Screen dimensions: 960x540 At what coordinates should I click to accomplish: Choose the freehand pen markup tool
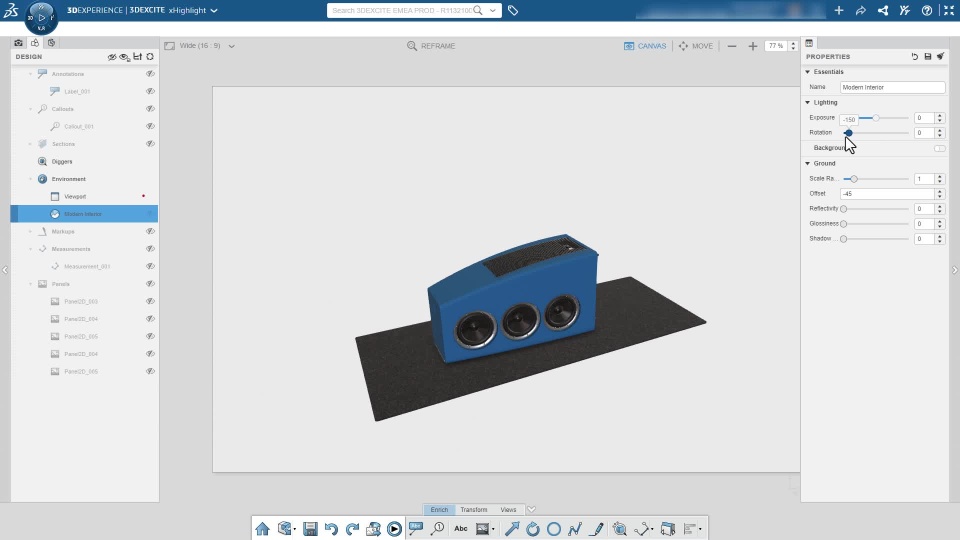(596, 528)
